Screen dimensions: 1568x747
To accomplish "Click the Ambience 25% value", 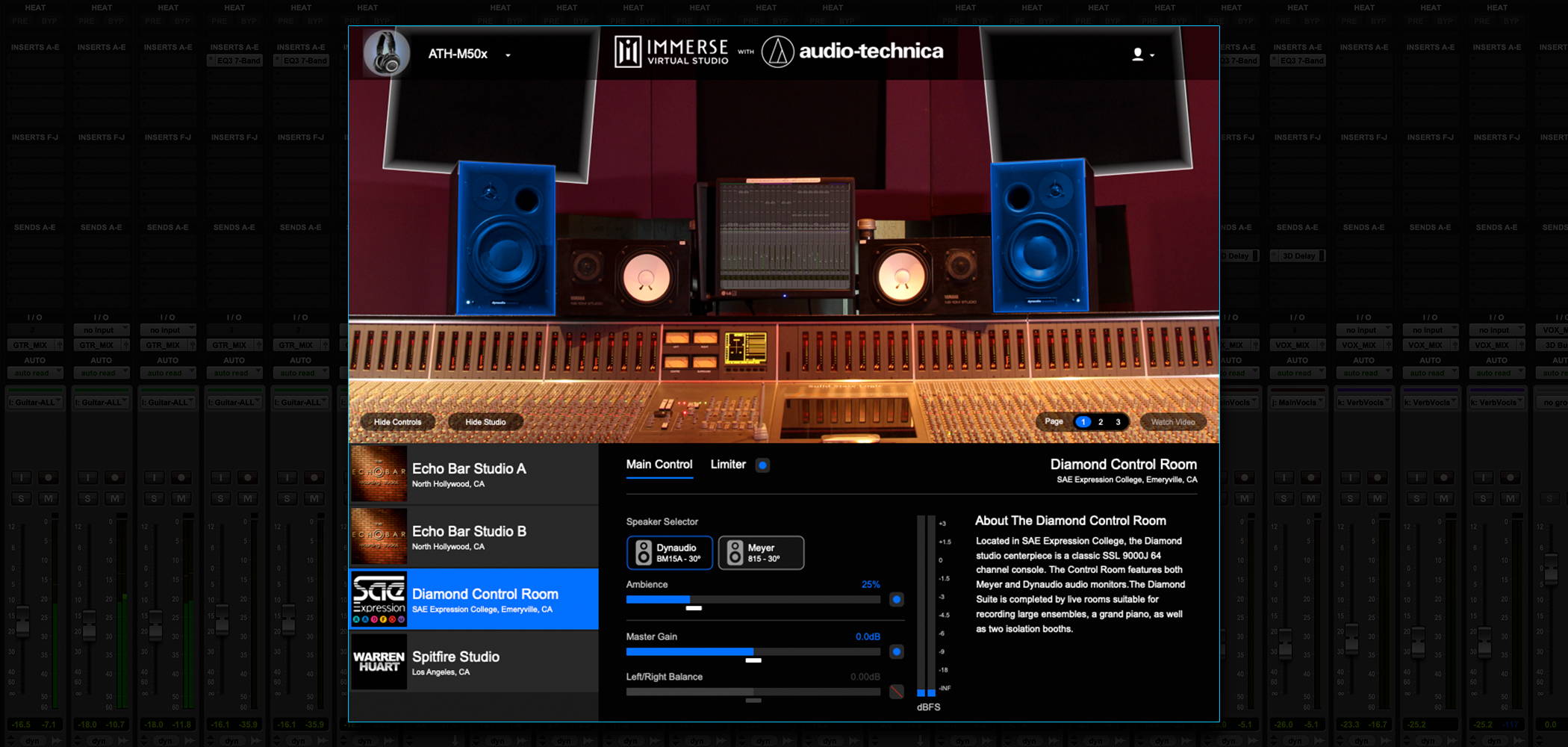I will click(x=871, y=585).
